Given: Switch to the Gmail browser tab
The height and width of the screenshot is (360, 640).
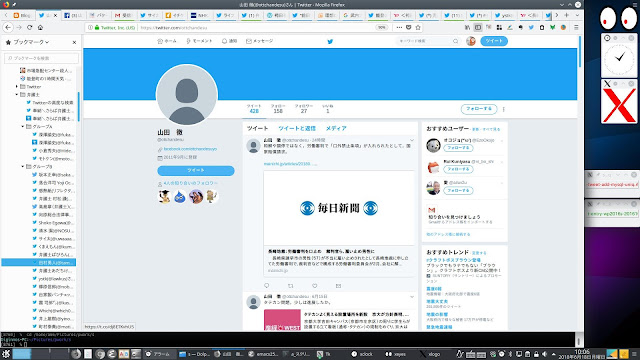Looking at the screenshot, I should 123,15.
